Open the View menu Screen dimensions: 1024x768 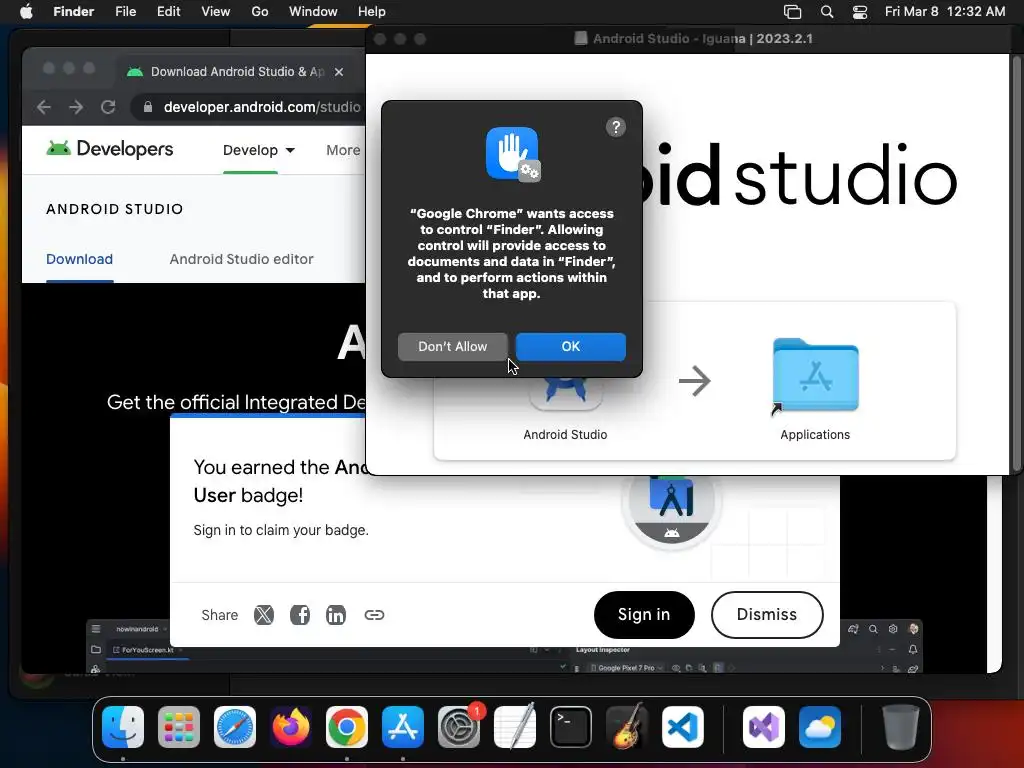[216, 11]
